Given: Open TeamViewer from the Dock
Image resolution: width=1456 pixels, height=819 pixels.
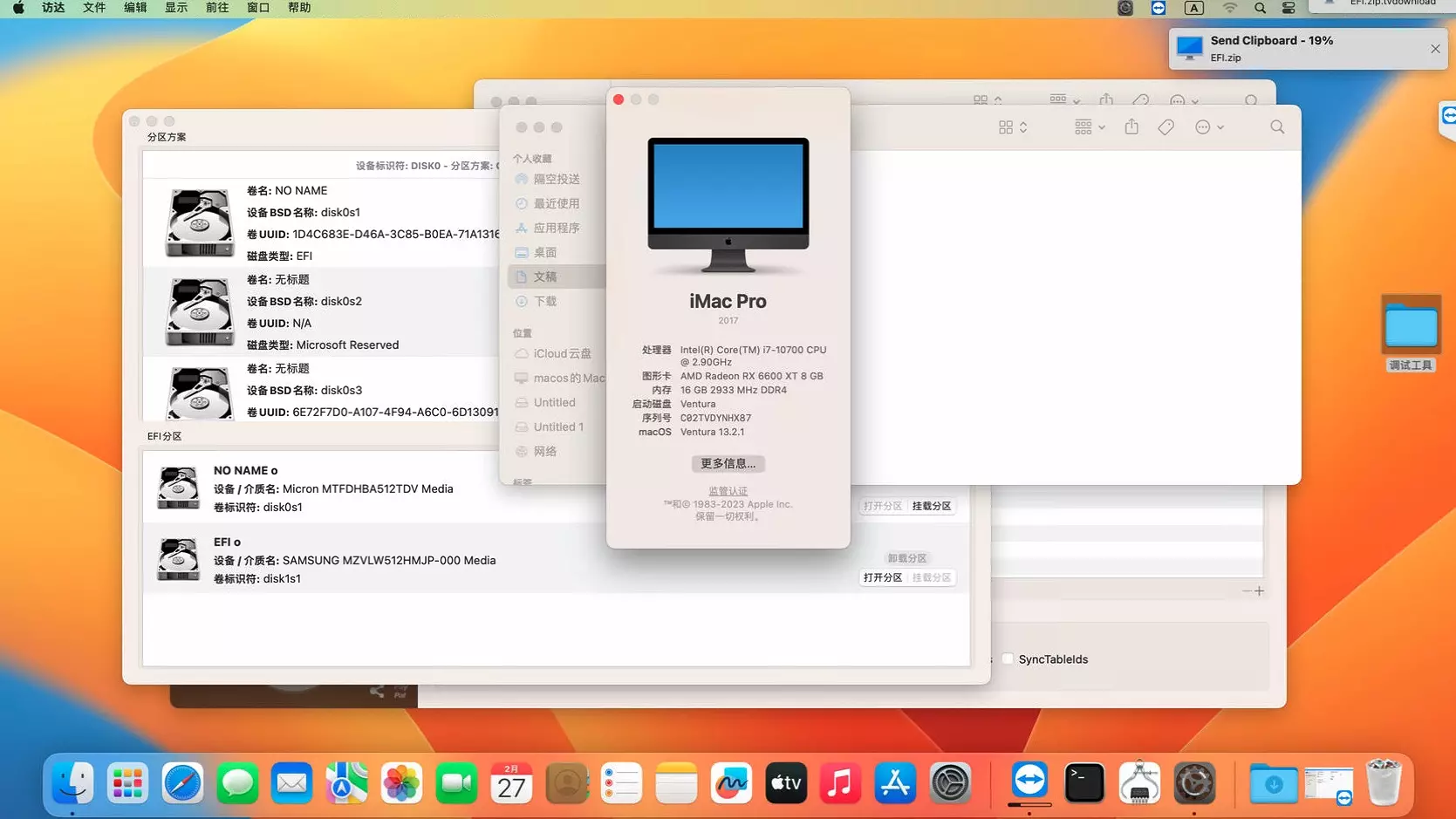Looking at the screenshot, I should (x=1029, y=781).
